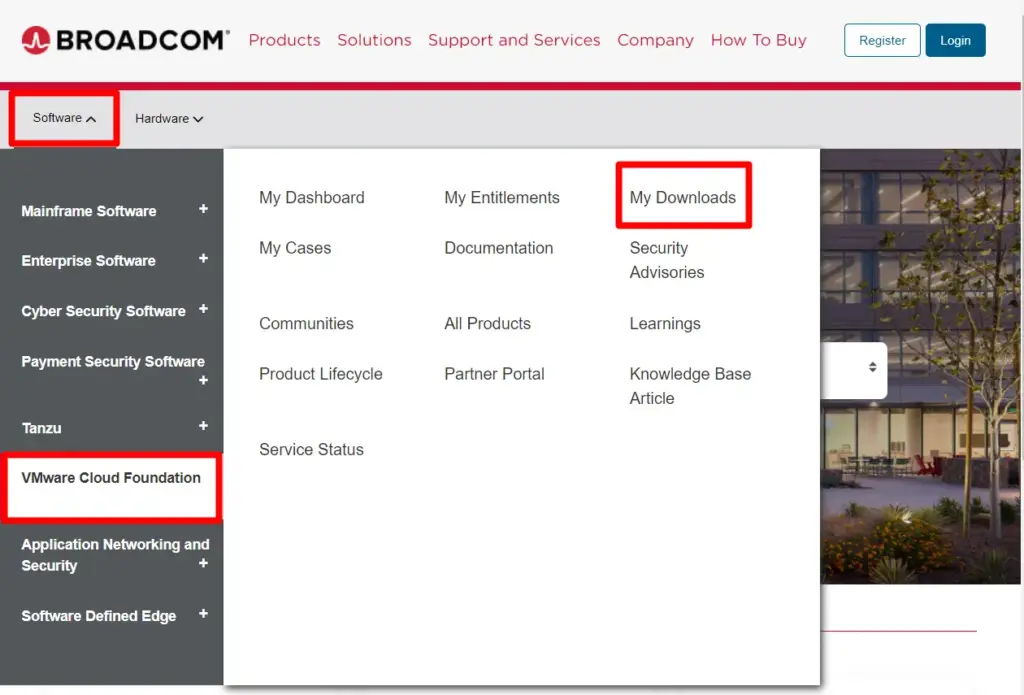Select Payment Security Software category
Viewport: 1024px width, 695px height.
tap(112, 361)
